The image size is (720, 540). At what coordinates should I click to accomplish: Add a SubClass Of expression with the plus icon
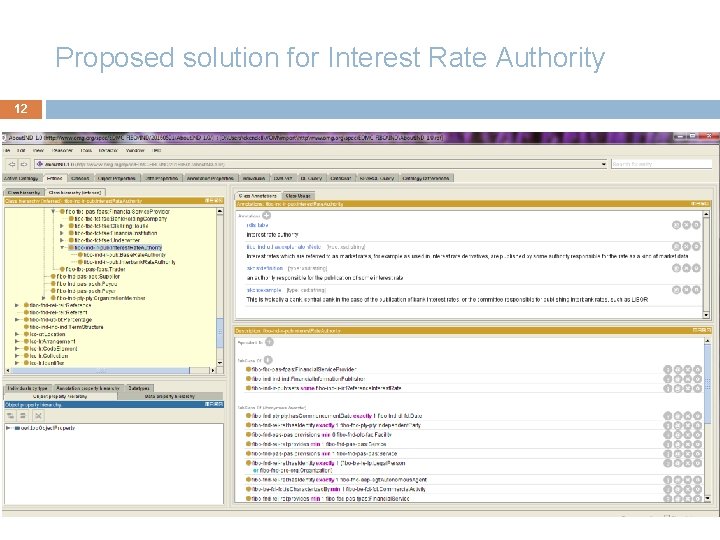tap(268, 360)
